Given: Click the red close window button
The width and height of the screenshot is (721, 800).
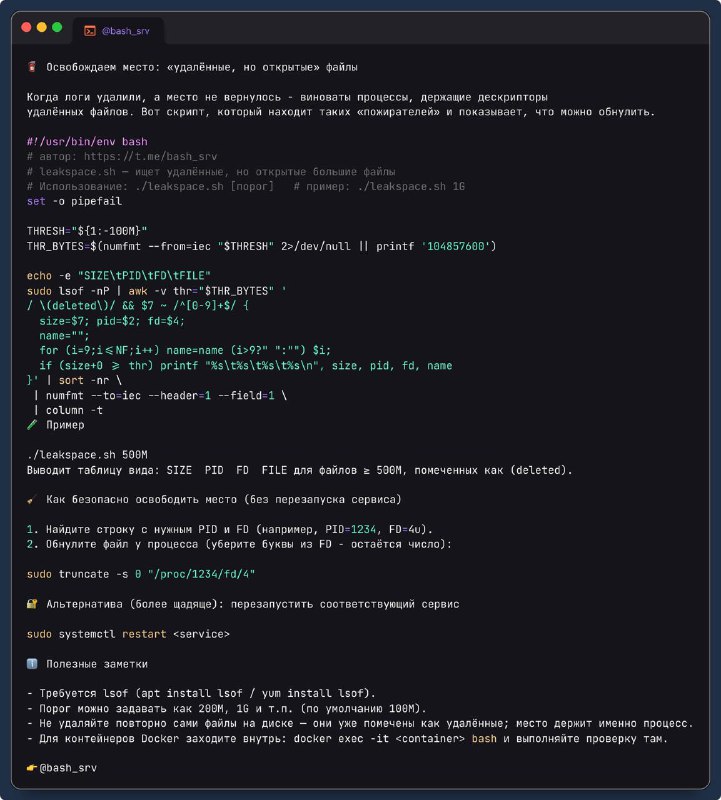Looking at the screenshot, I should (x=26, y=27).
